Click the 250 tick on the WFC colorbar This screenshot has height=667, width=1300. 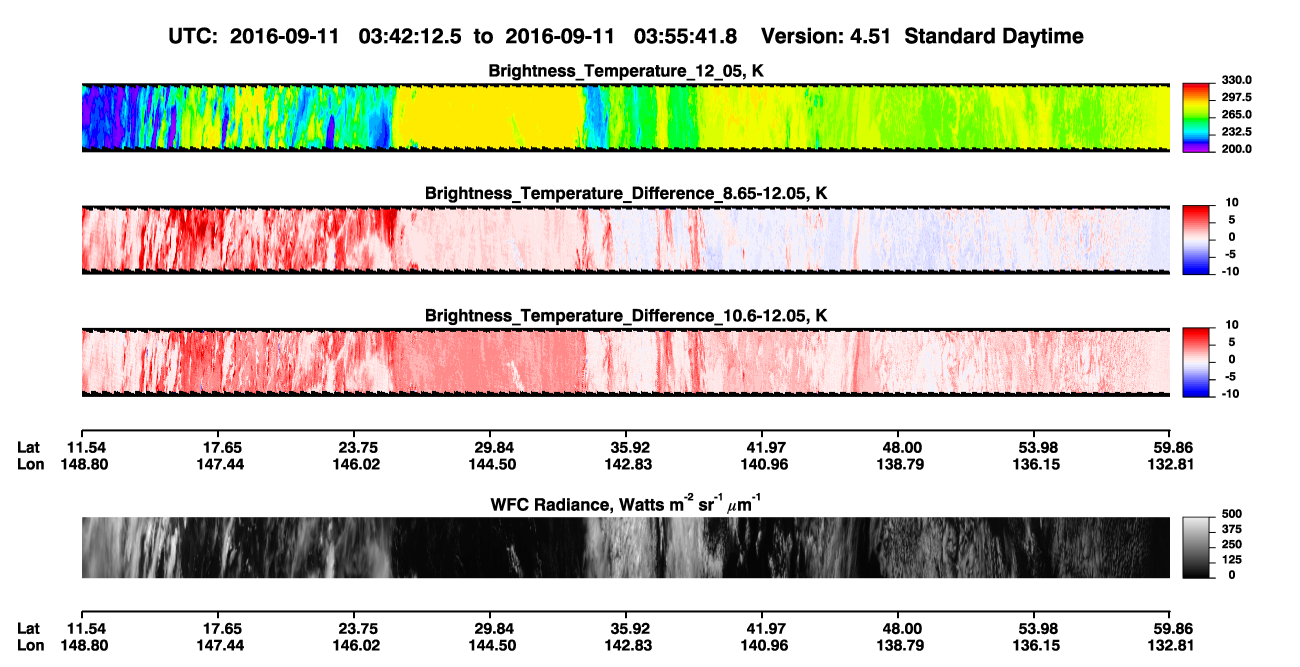pos(1230,544)
